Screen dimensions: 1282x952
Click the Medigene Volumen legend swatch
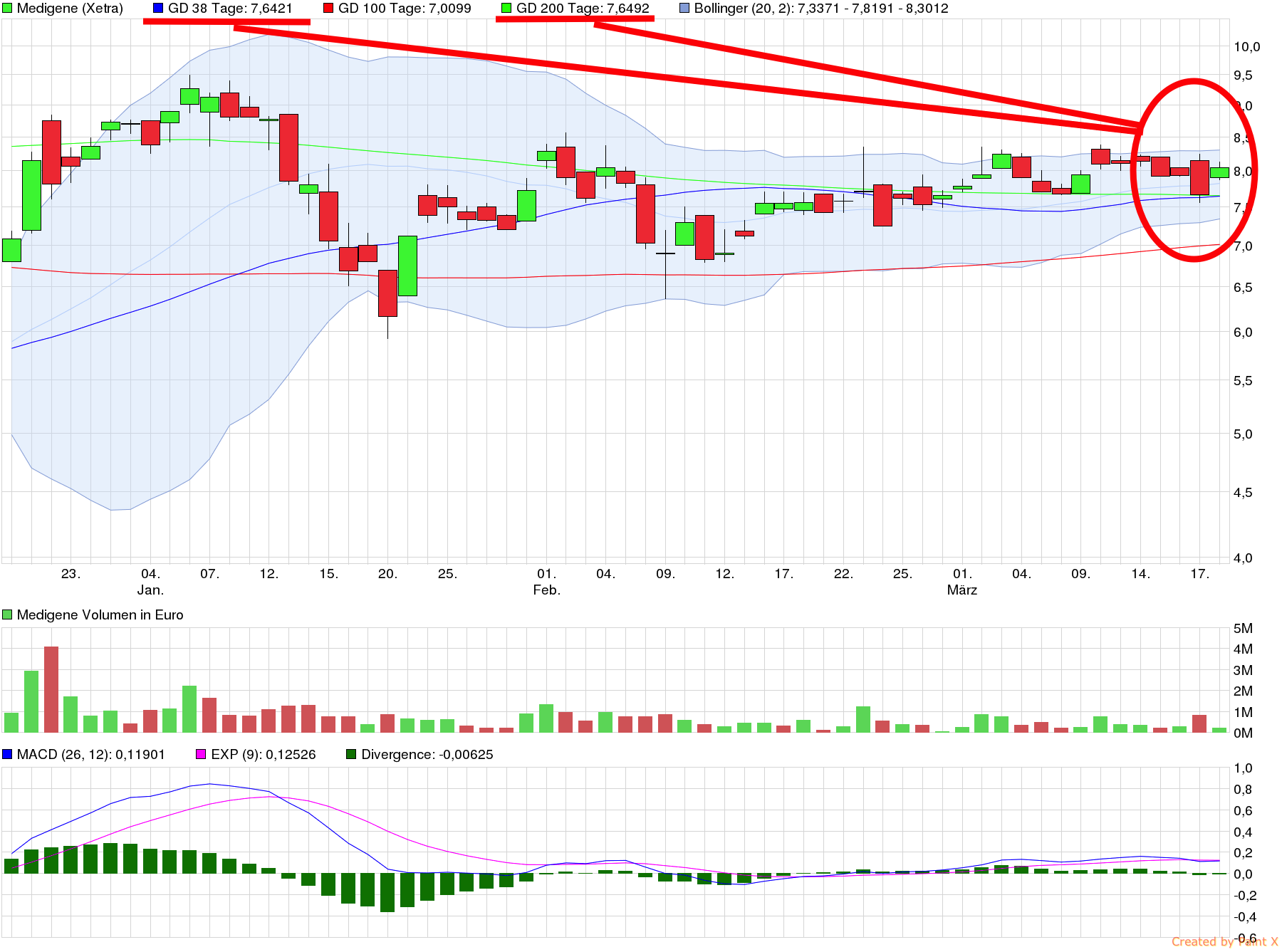pyautogui.click(x=7, y=614)
